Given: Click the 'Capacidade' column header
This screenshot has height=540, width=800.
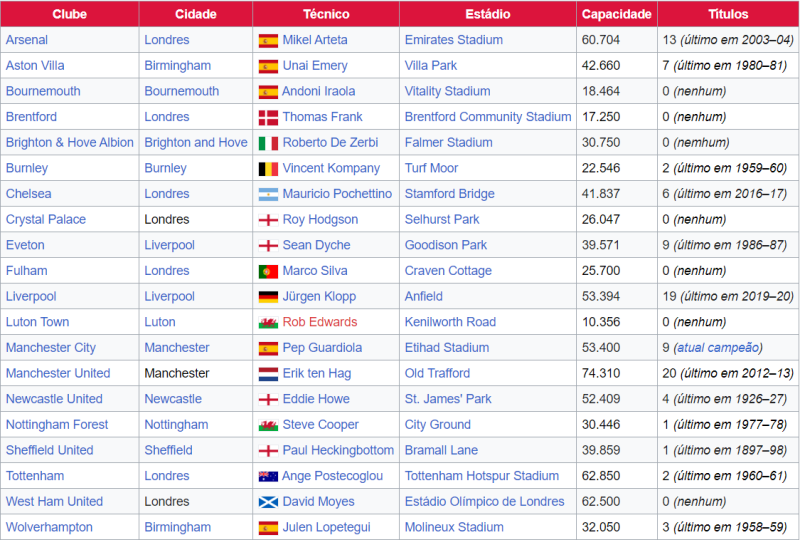Looking at the screenshot, I should click(x=617, y=14).
